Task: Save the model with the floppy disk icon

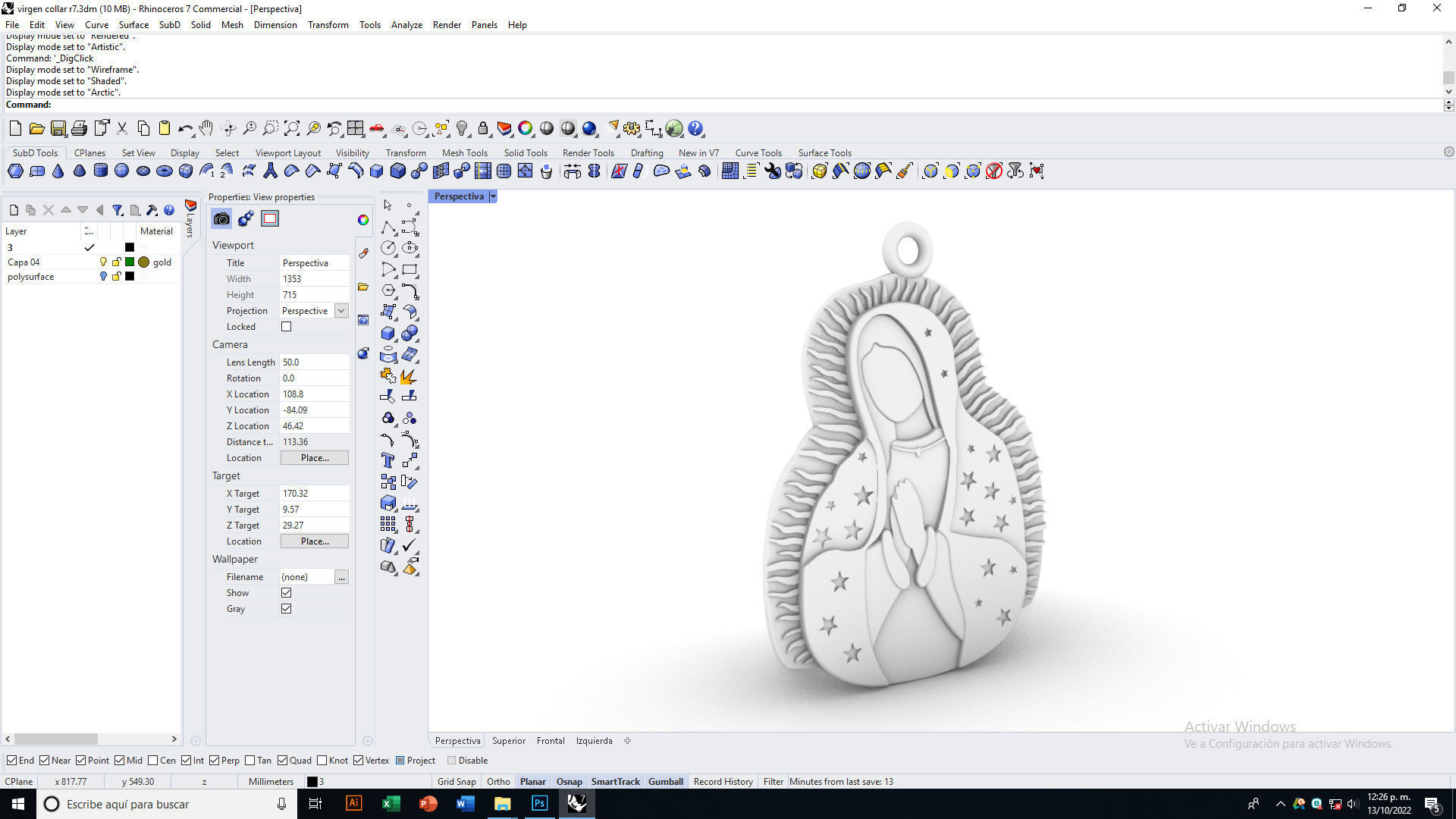Action: pyautogui.click(x=58, y=129)
